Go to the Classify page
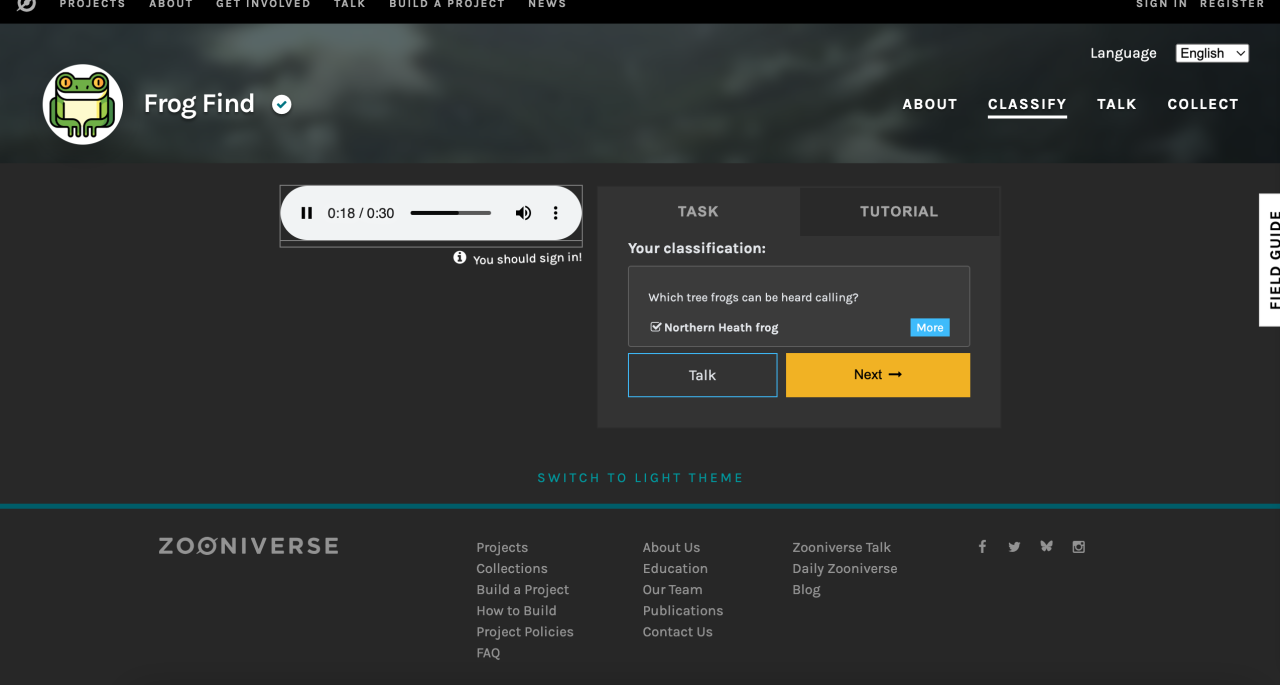The image size is (1280, 685). (x=1027, y=104)
